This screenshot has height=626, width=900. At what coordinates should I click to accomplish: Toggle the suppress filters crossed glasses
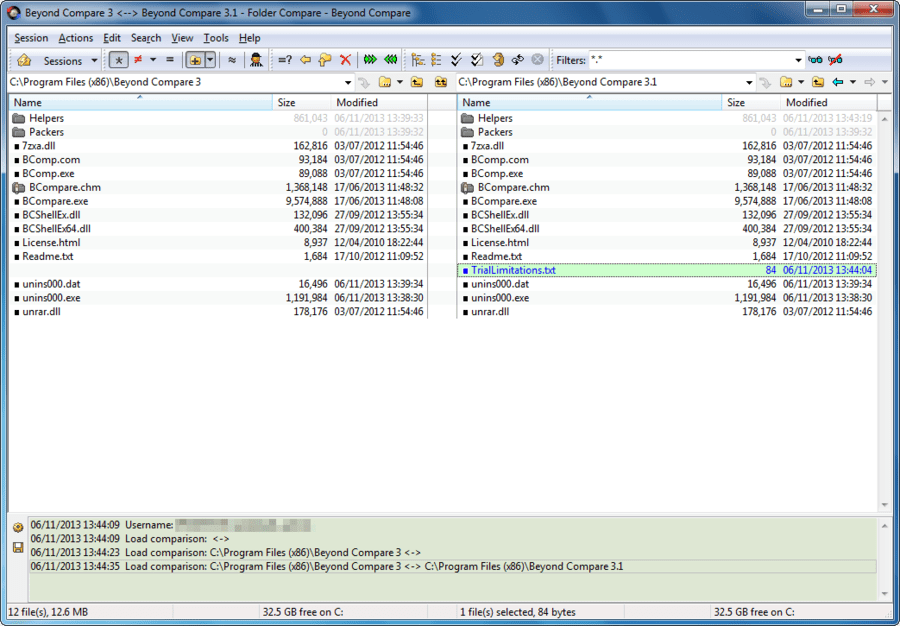[835, 61]
